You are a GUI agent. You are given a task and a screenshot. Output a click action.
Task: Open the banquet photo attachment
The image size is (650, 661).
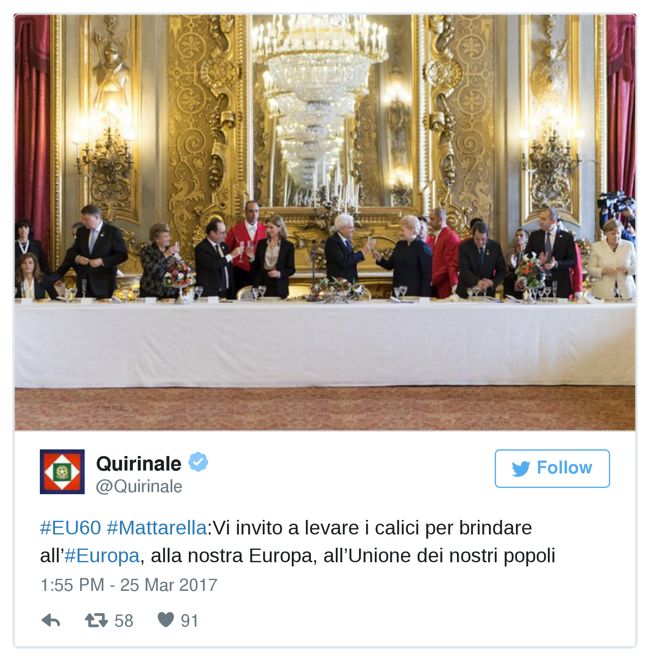tap(325, 222)
